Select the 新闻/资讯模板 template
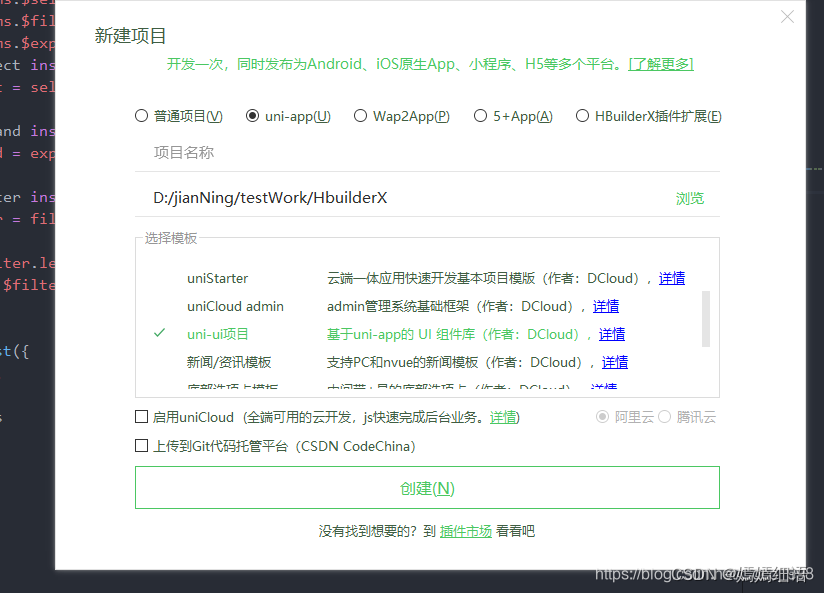824x593 pixels. point(229,362)
